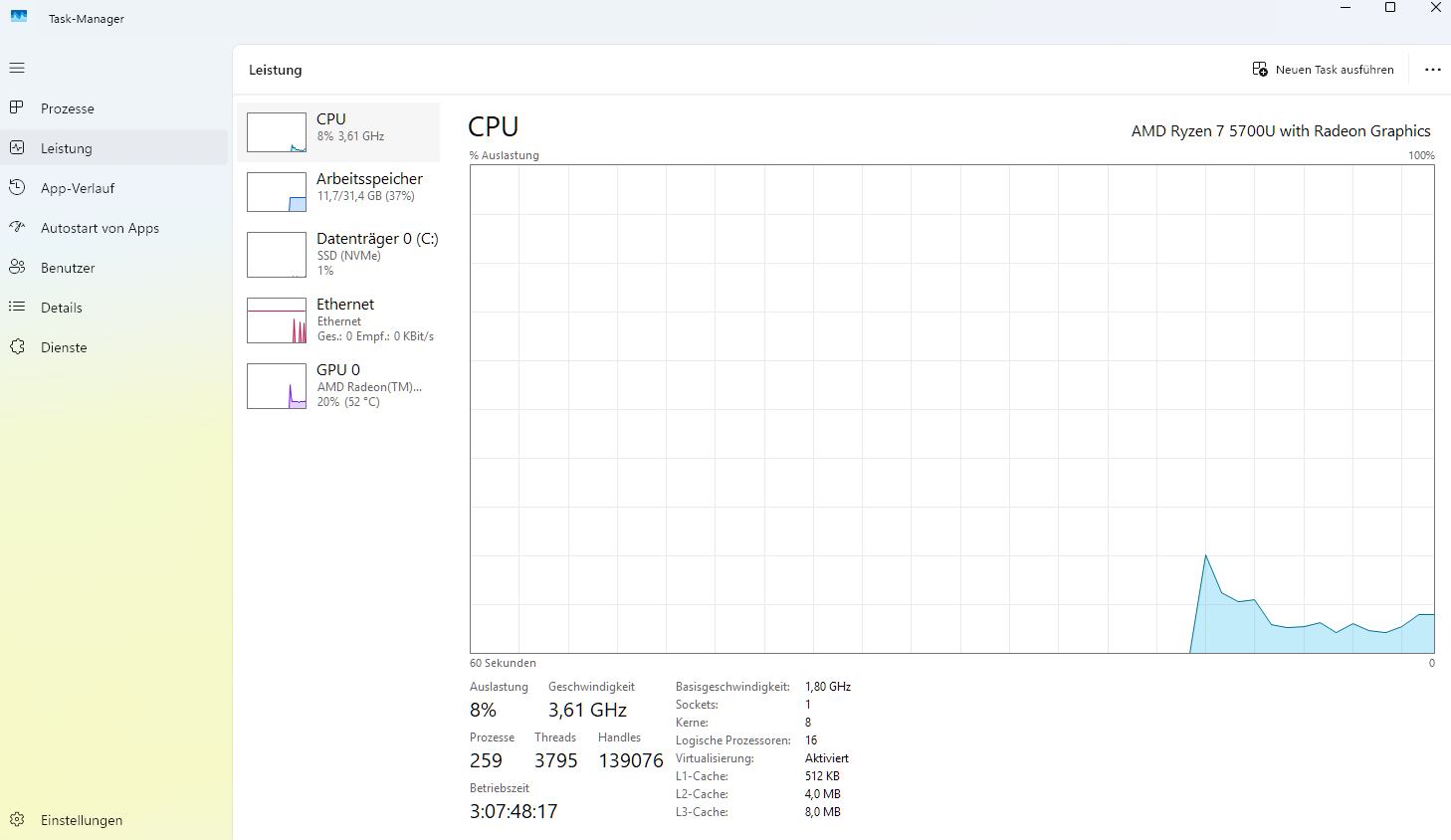
Task: Click the Benutzer users icon
Action: (x=17, y=267)
